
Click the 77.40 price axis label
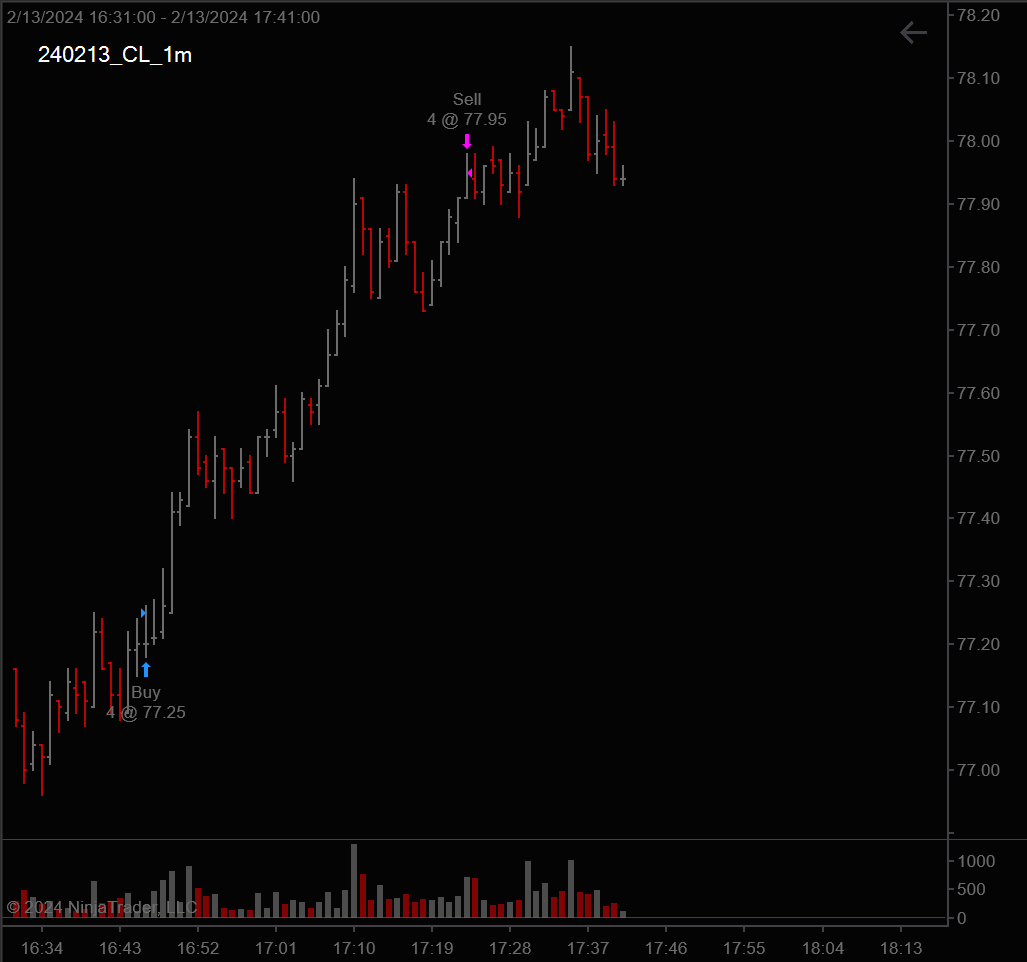click(979, 518)
